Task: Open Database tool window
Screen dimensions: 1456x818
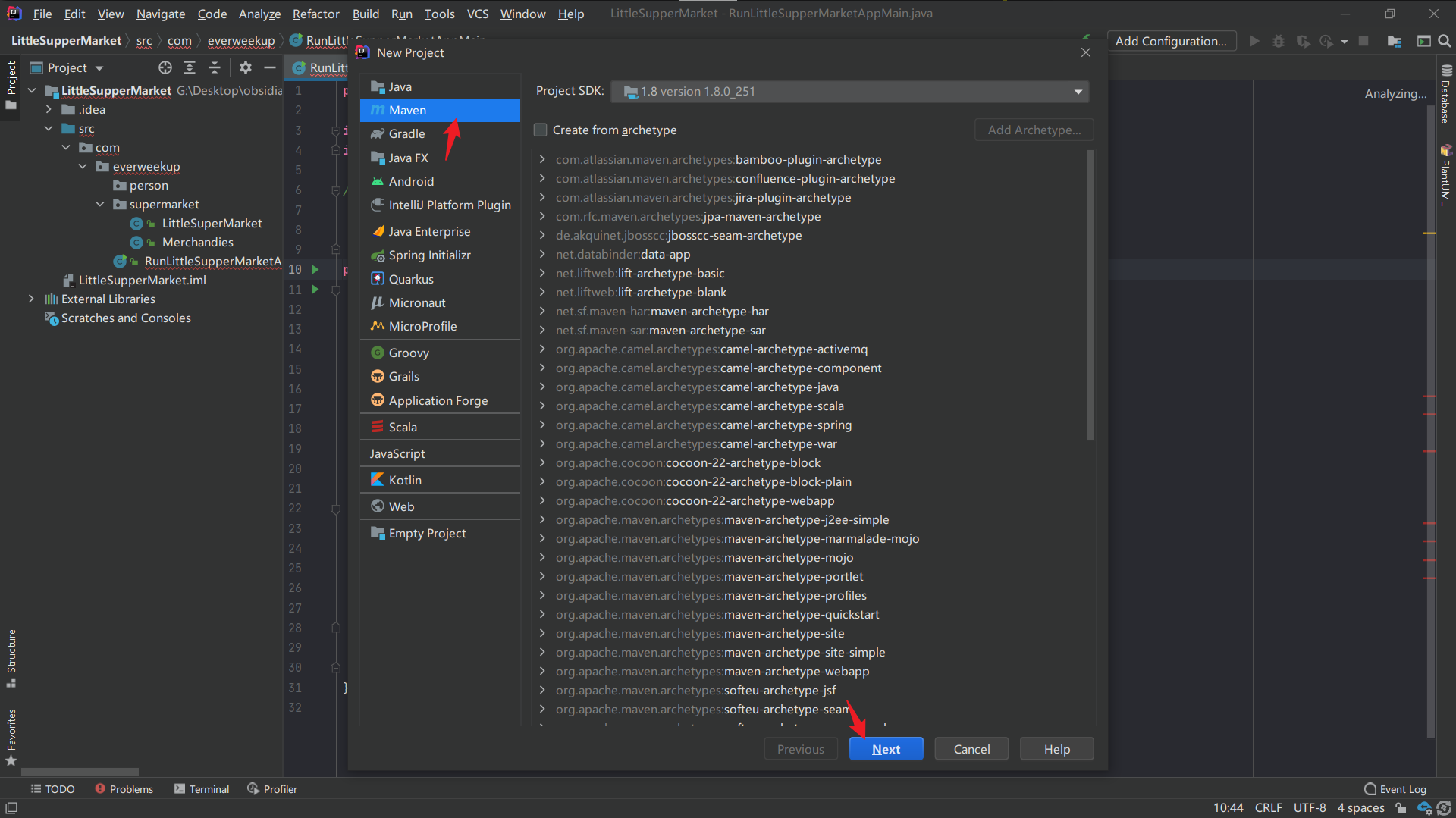Action: click(x=1446, y=94)
